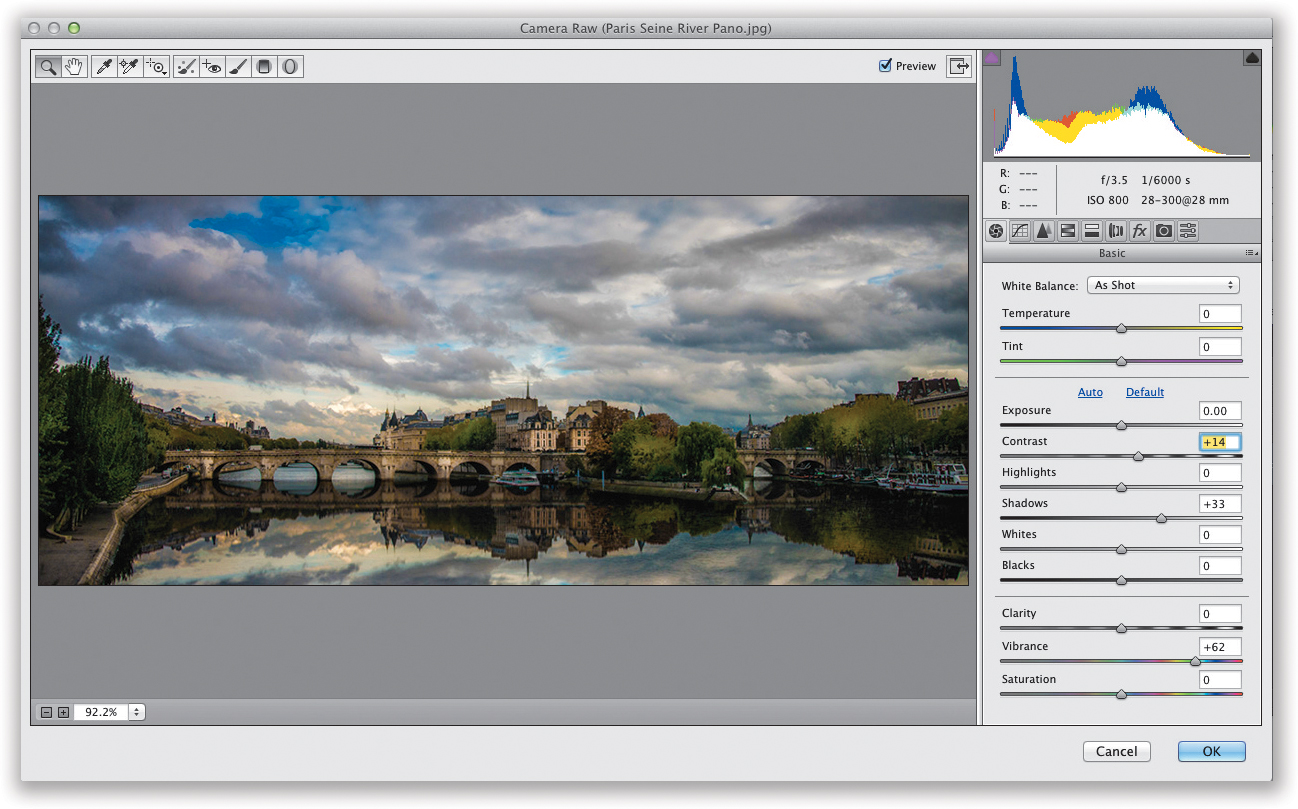
Task: Open the Split Toning panel
Action: point(1092,231)
